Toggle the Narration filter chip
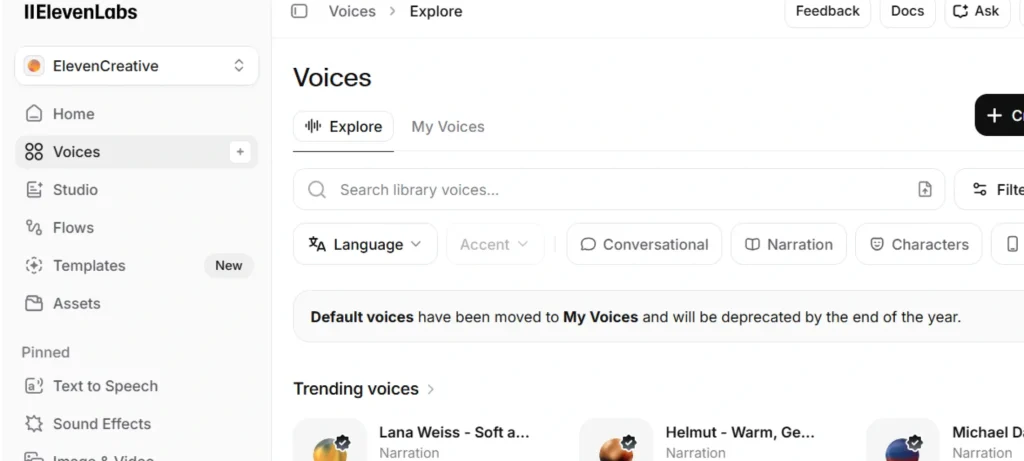This screenshot has width=1024, height=461. coord(788,244)
